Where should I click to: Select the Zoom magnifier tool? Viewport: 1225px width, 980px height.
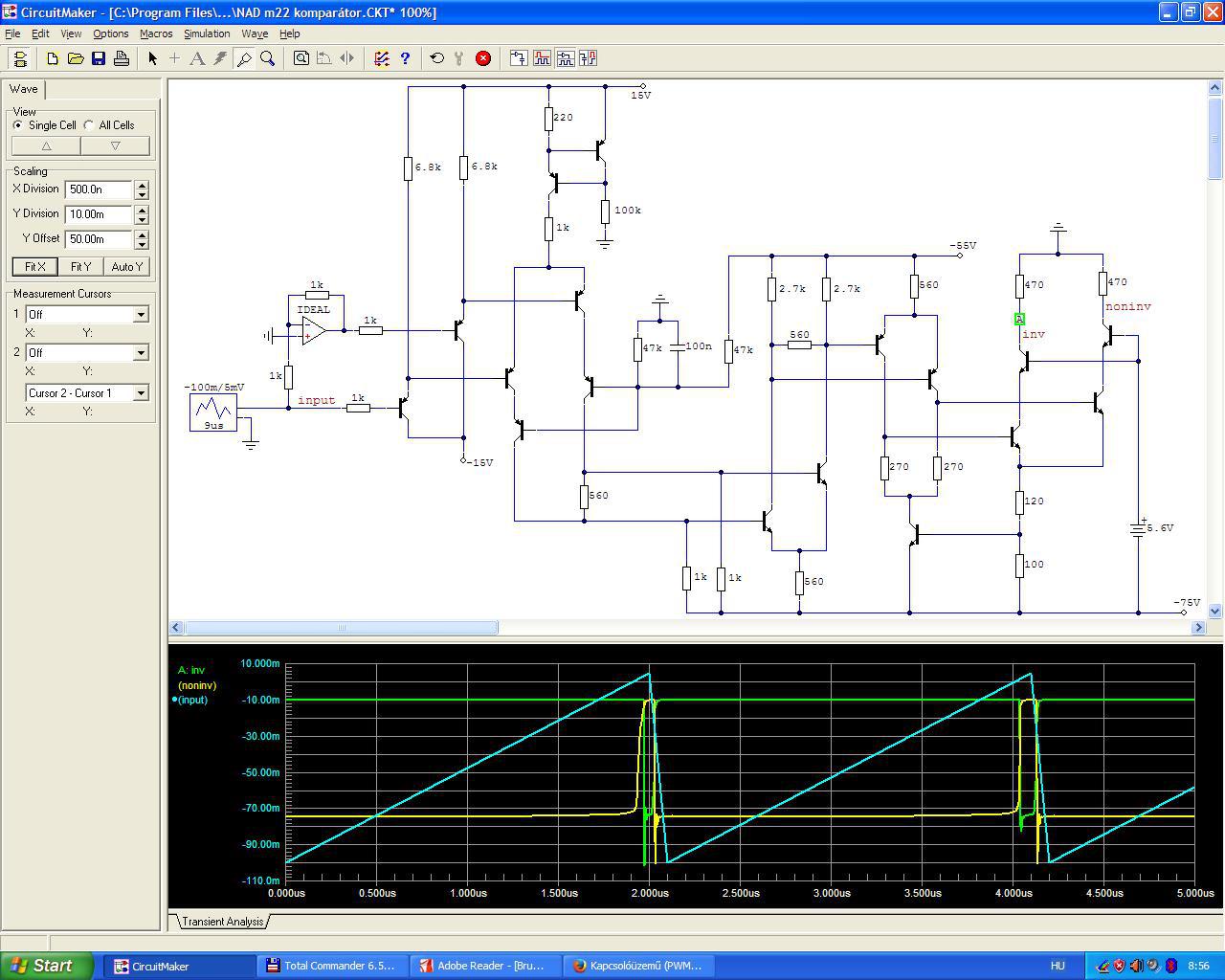point(268,58)
